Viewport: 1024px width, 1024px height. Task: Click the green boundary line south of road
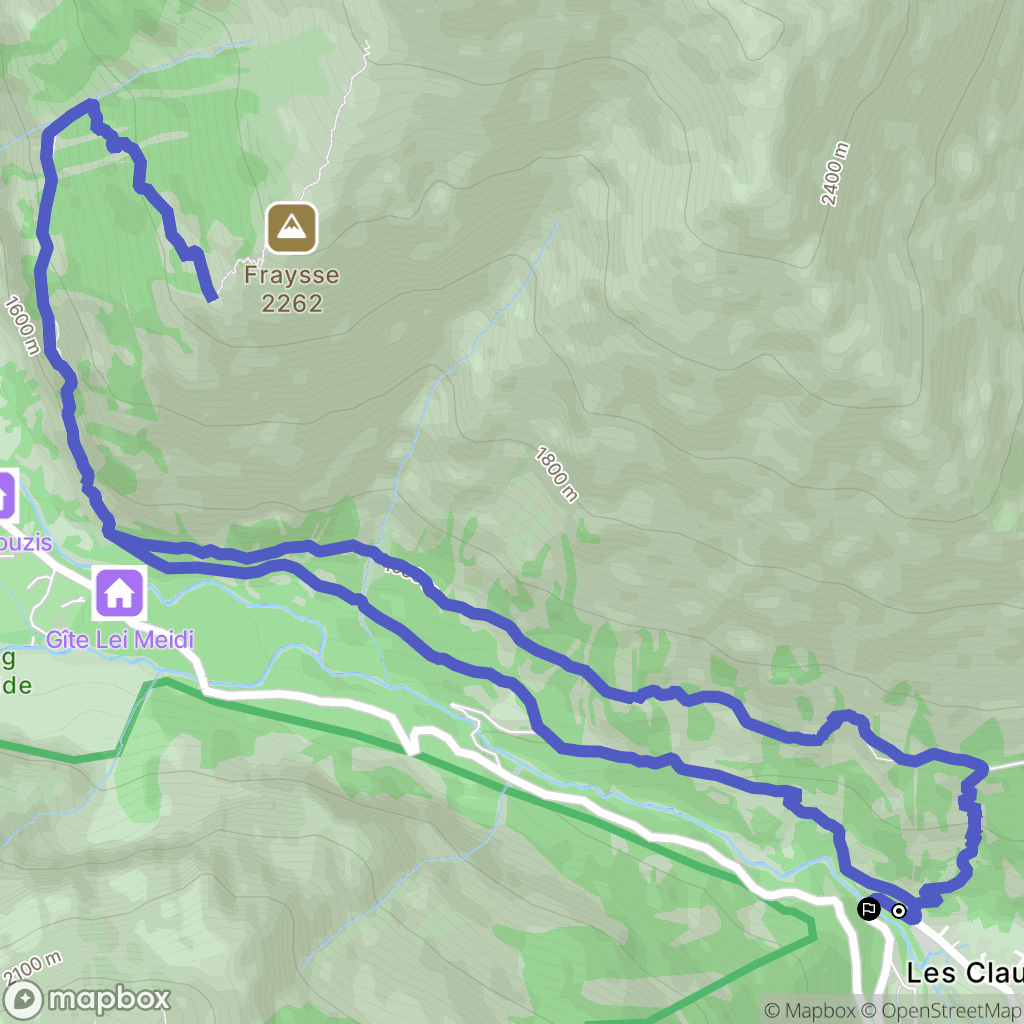click(x=418, y=754)
